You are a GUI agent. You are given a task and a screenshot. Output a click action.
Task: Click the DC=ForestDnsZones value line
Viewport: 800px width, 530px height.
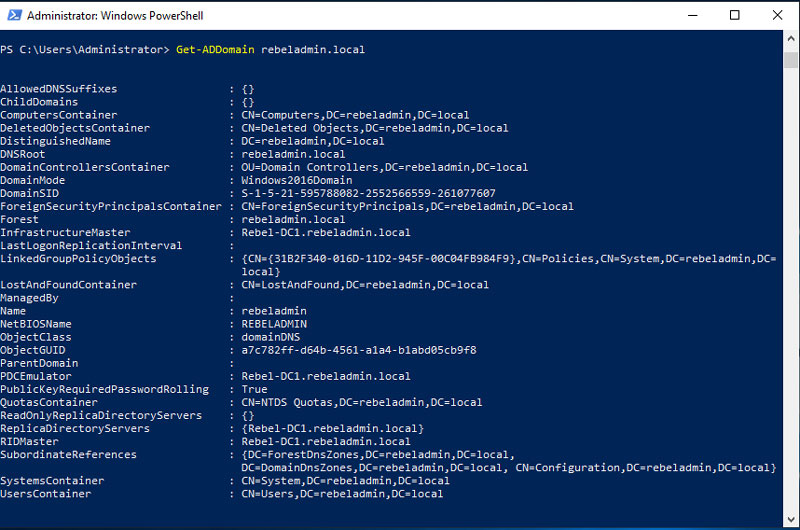378,455
